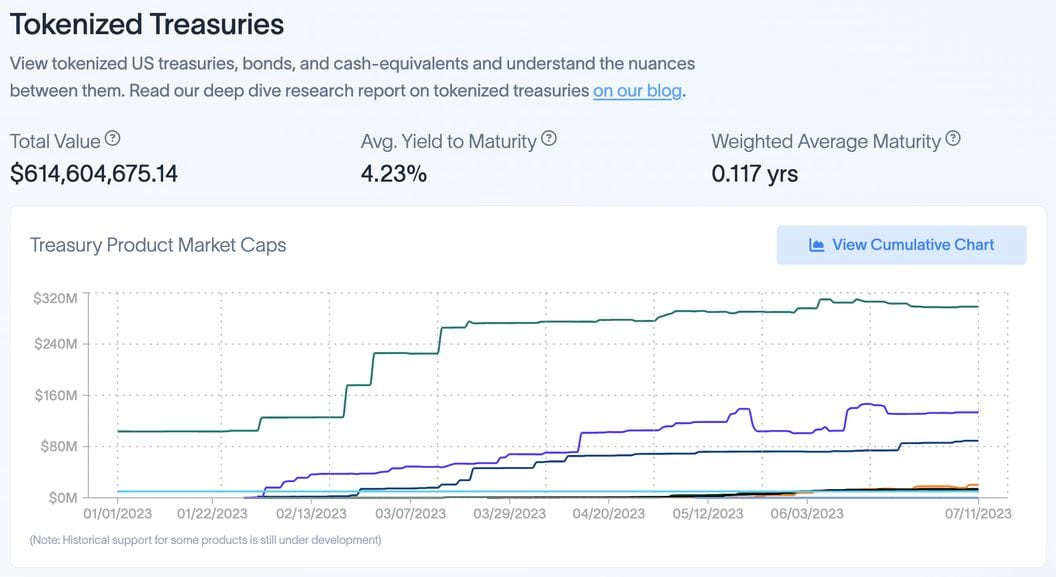Screen dimensions: 1056x577
Task: Click the Treasury Product Market Caps title
Action: (x=160, y=244)
